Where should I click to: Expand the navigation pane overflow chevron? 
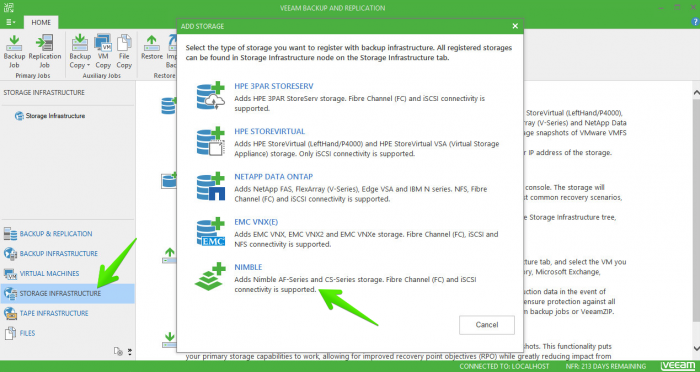click(x=130, y=351)
